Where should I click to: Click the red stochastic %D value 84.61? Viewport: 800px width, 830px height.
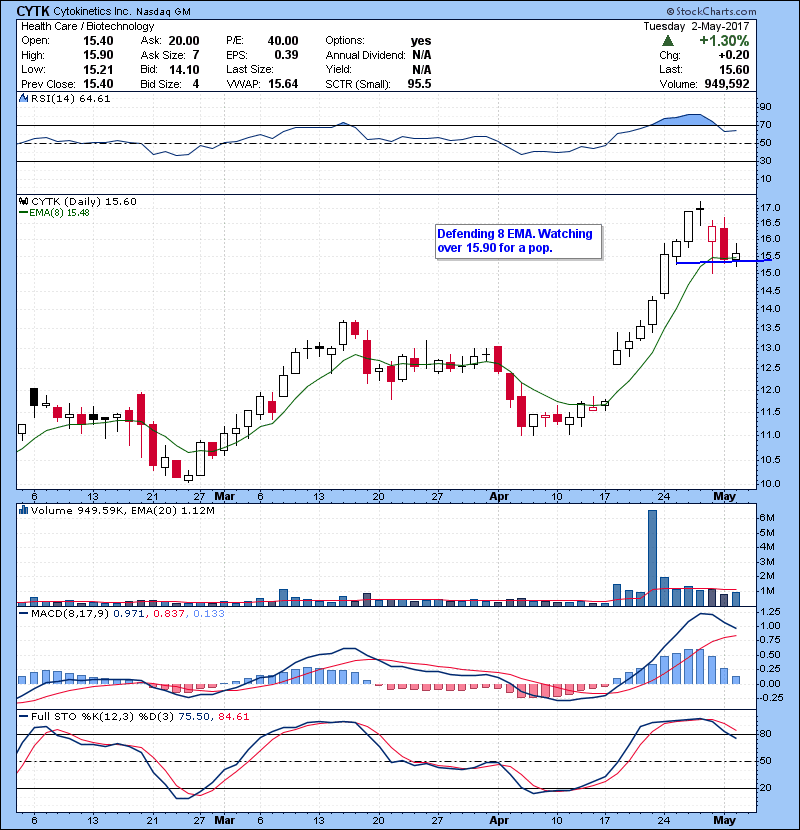pos(233,716)
